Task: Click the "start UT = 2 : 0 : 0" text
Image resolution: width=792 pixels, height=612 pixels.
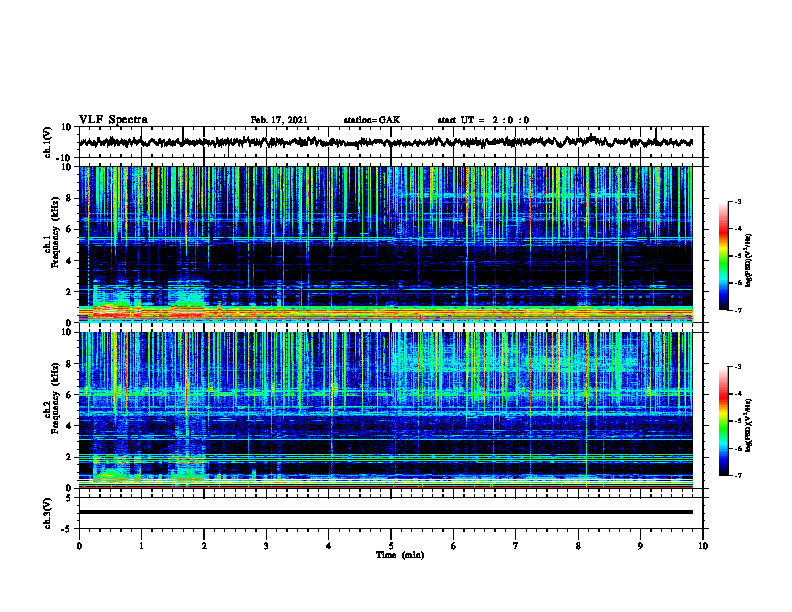Action: pyautogui.click(x=483, y=120)
